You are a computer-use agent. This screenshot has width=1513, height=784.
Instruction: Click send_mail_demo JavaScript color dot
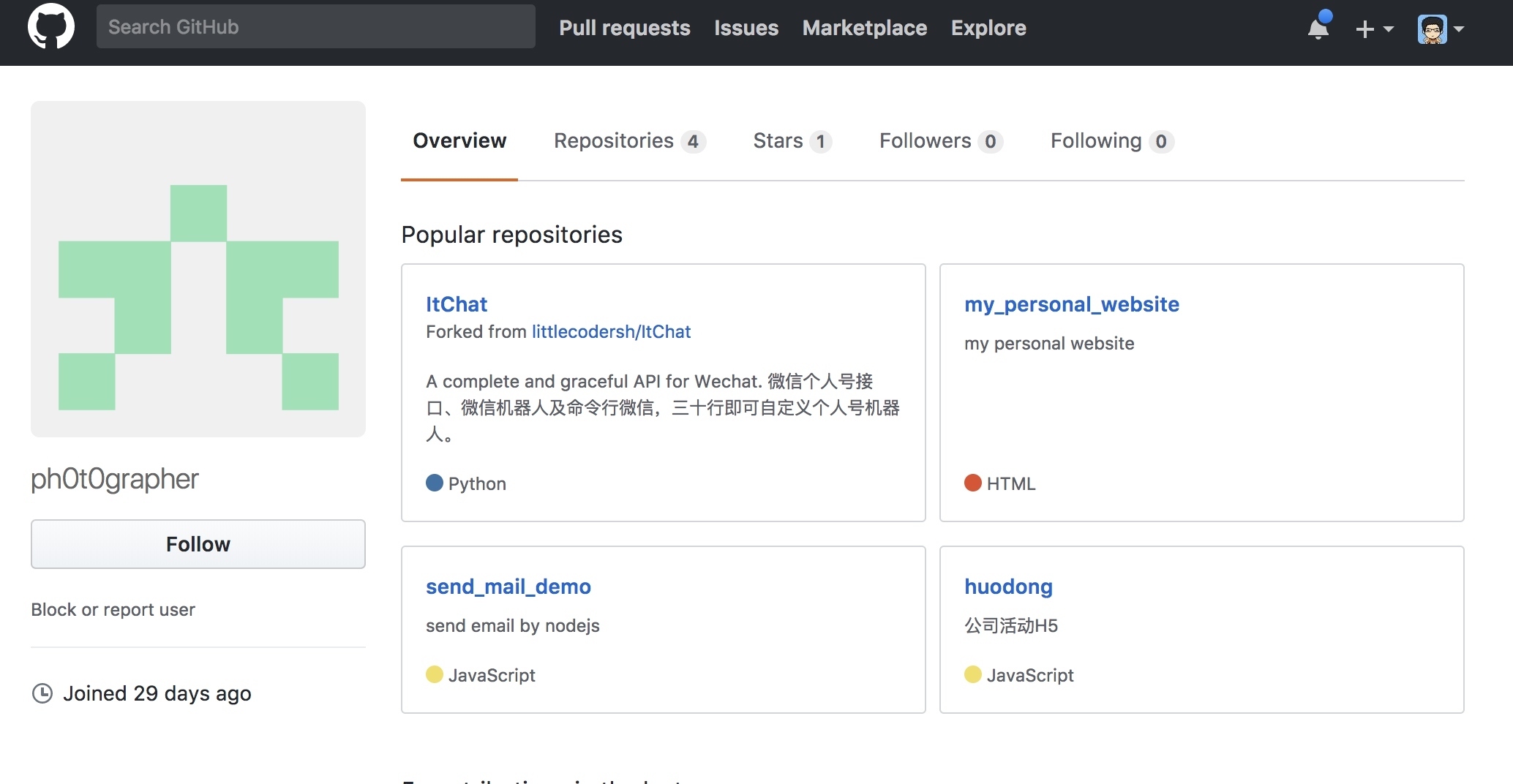(435, 674)
